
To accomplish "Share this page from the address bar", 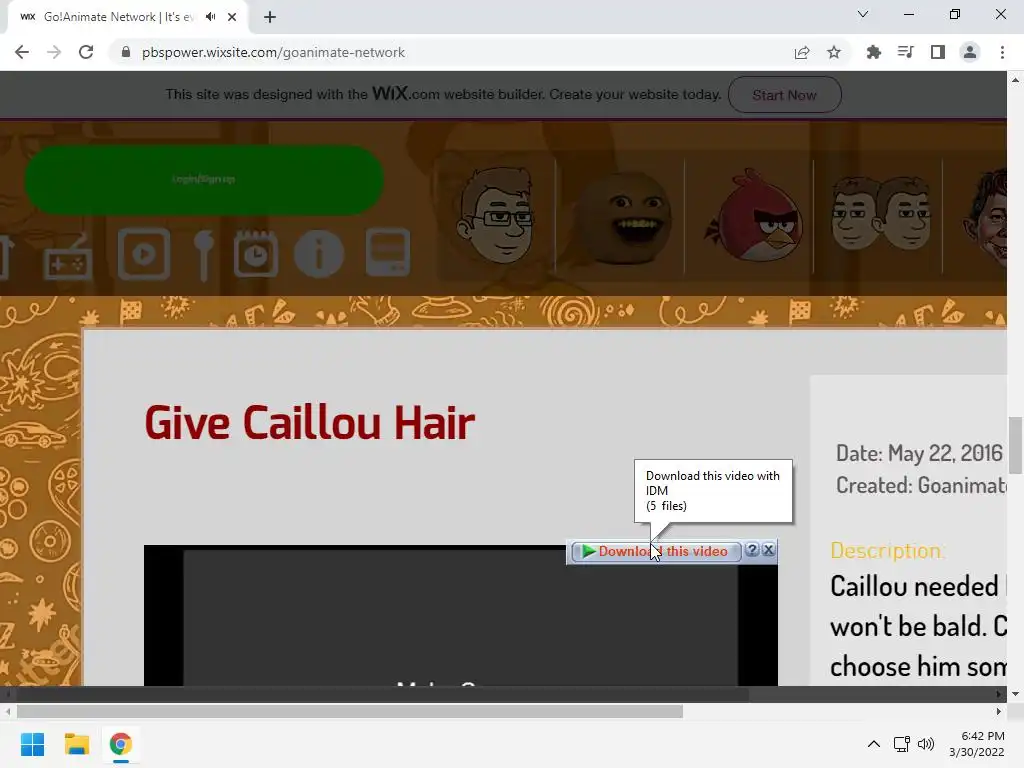I will click(x=802, y=52).
